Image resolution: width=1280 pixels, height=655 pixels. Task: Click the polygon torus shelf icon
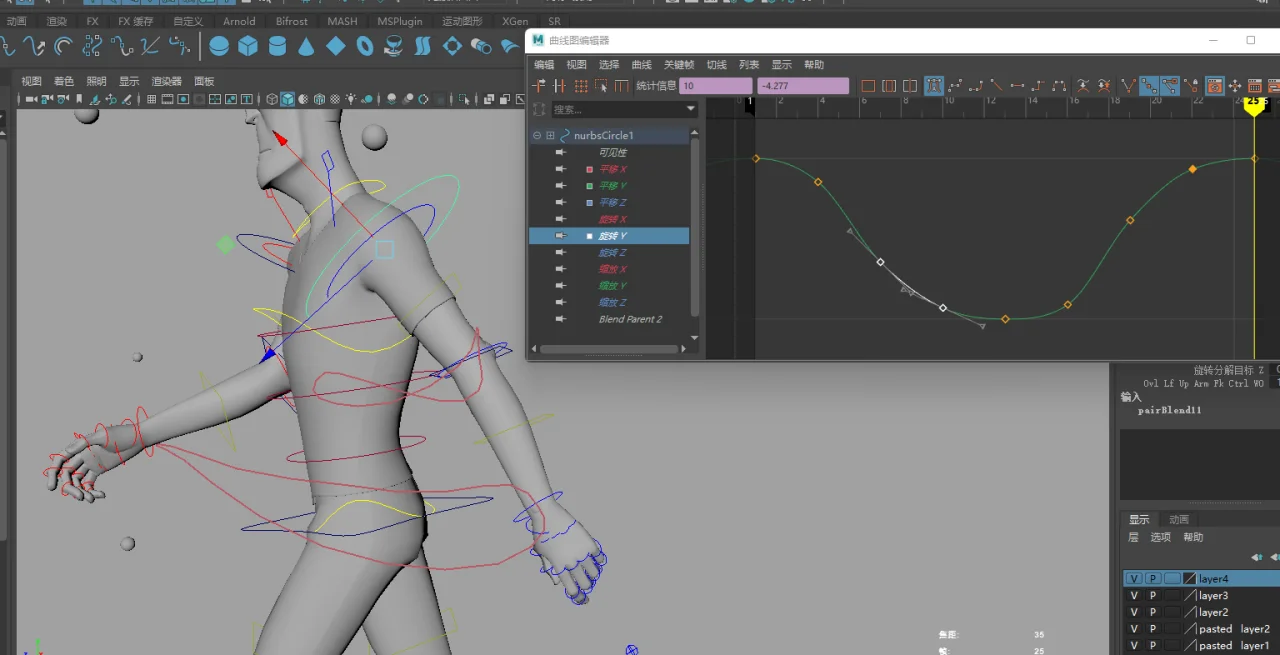pos(365,46)
